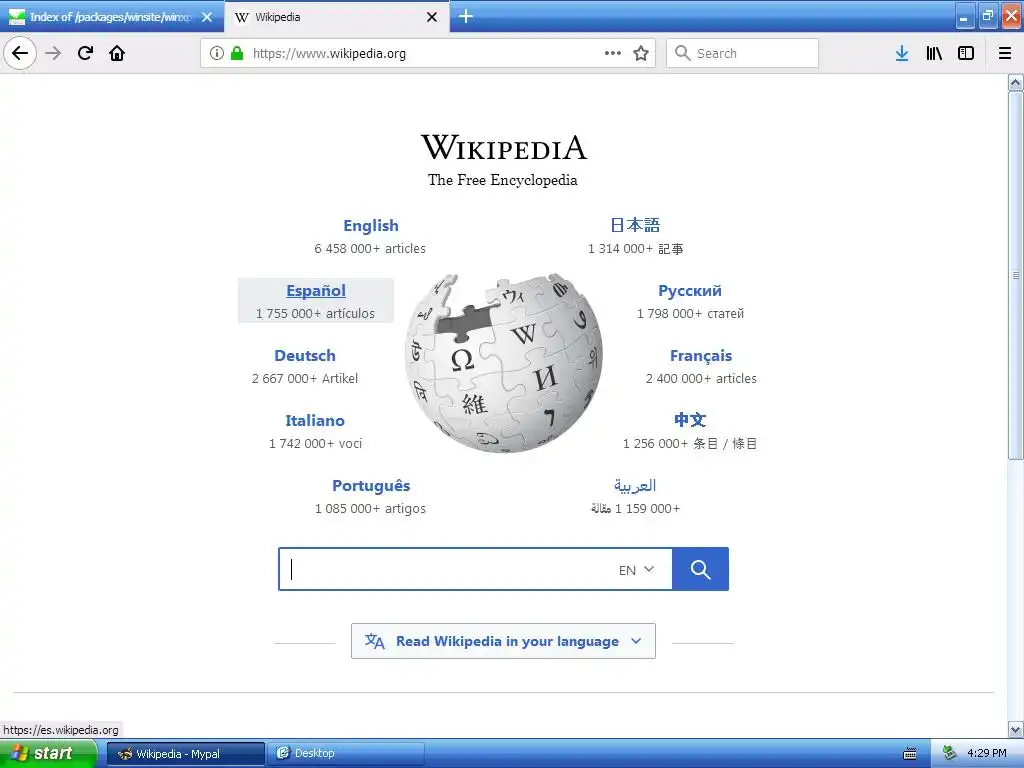Open the Français Wikipedia link
The height and width of the screenshot is (768, 1024).
pyautogui.click(x=701, y=355)
